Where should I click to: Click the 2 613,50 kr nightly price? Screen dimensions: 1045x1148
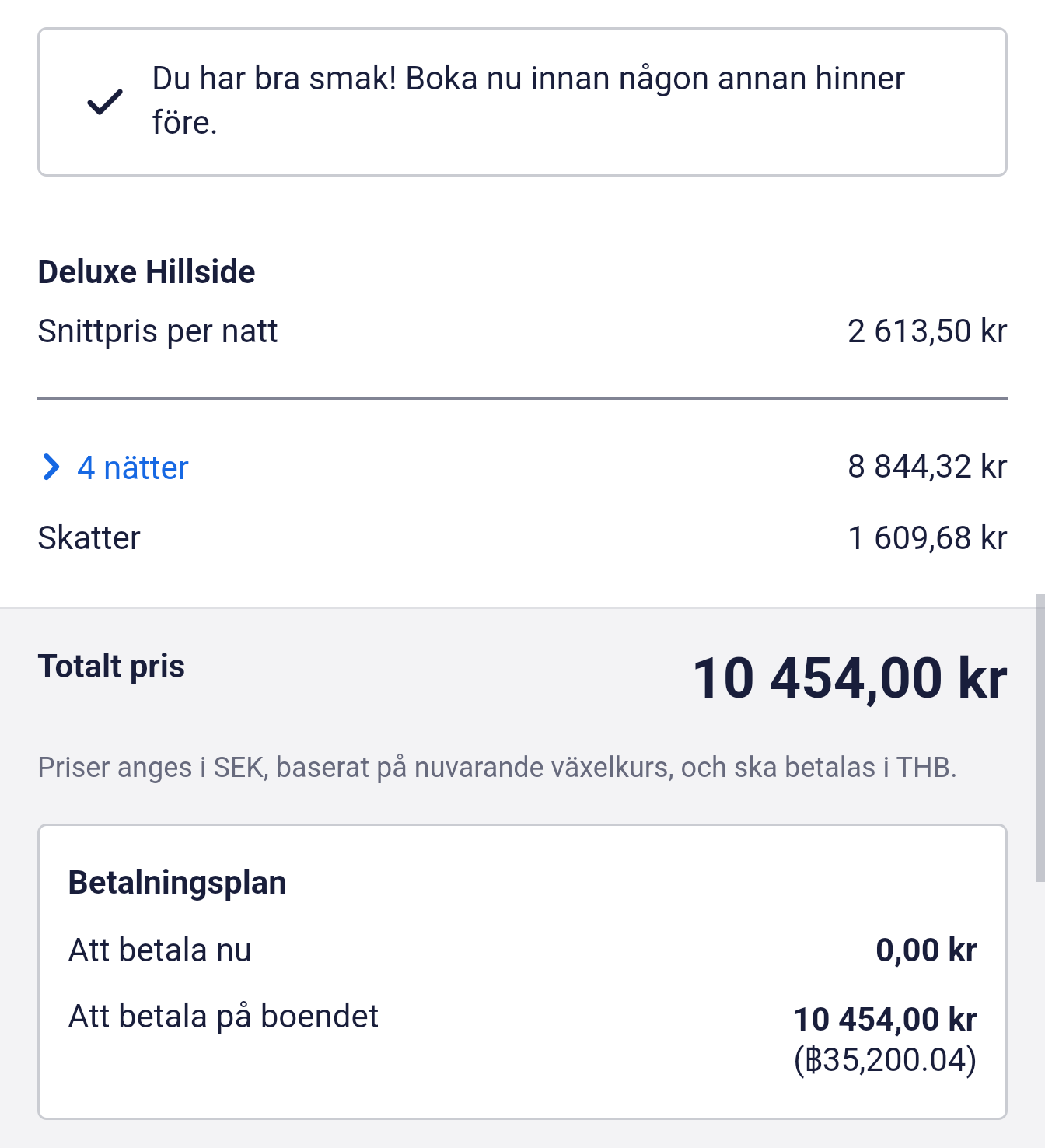pos(927,331)
